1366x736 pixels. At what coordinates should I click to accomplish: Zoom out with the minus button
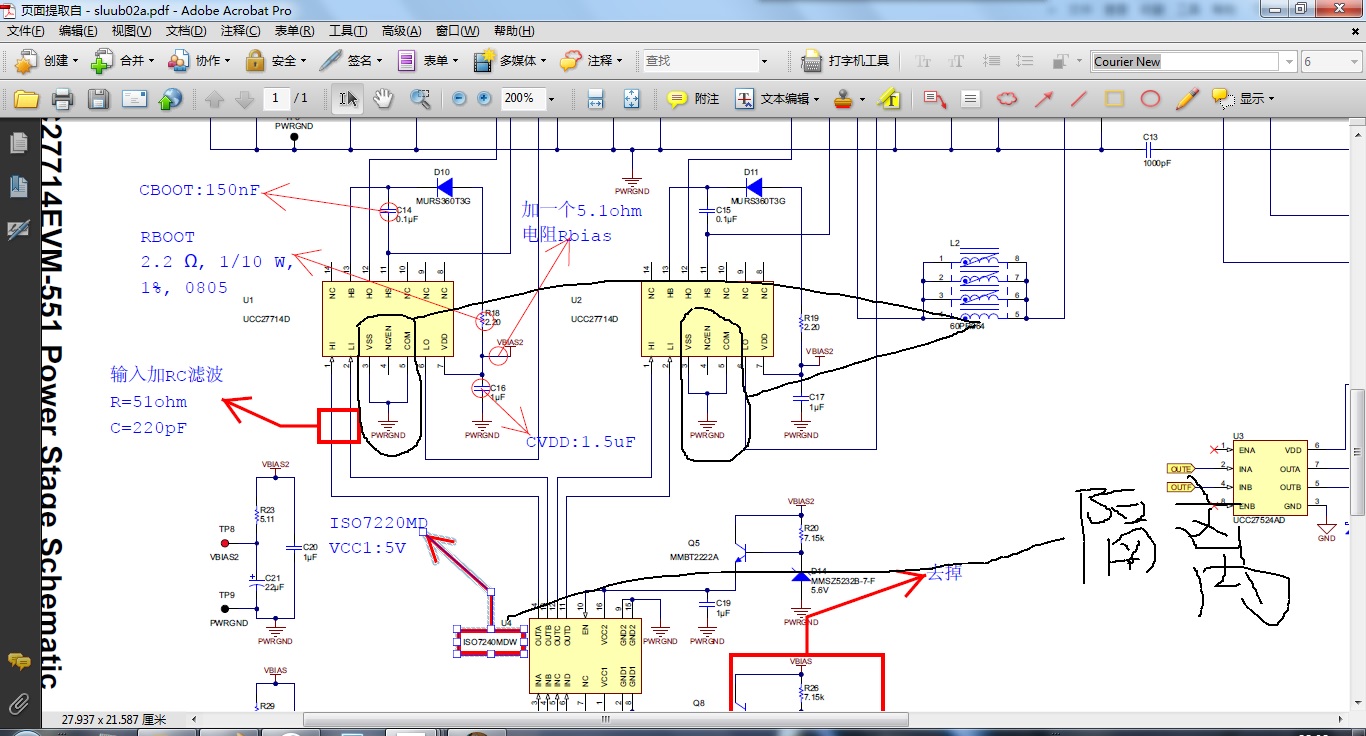click(459, 99)
